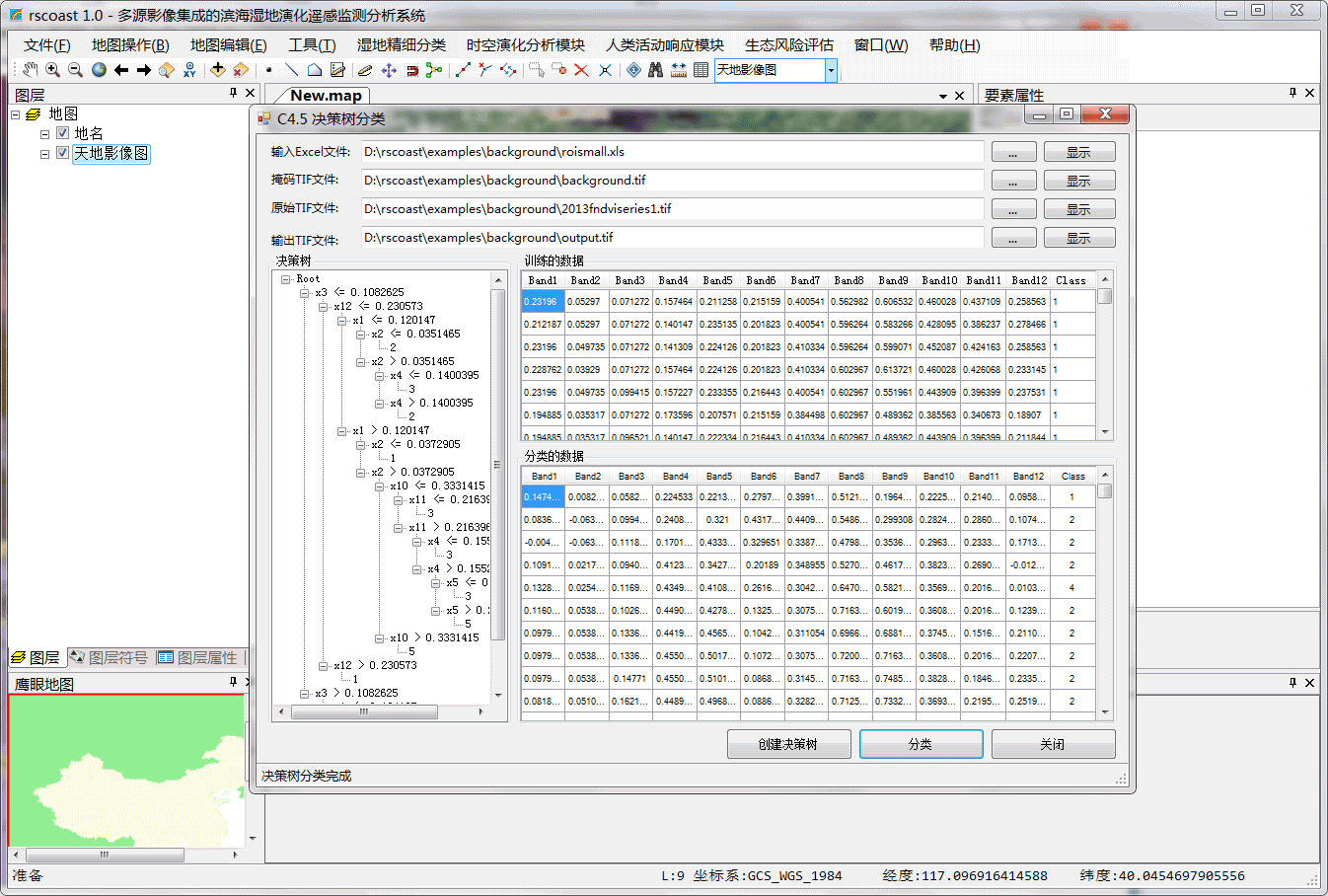
Task: Click the 分类 button
Action: pos(921,744)
